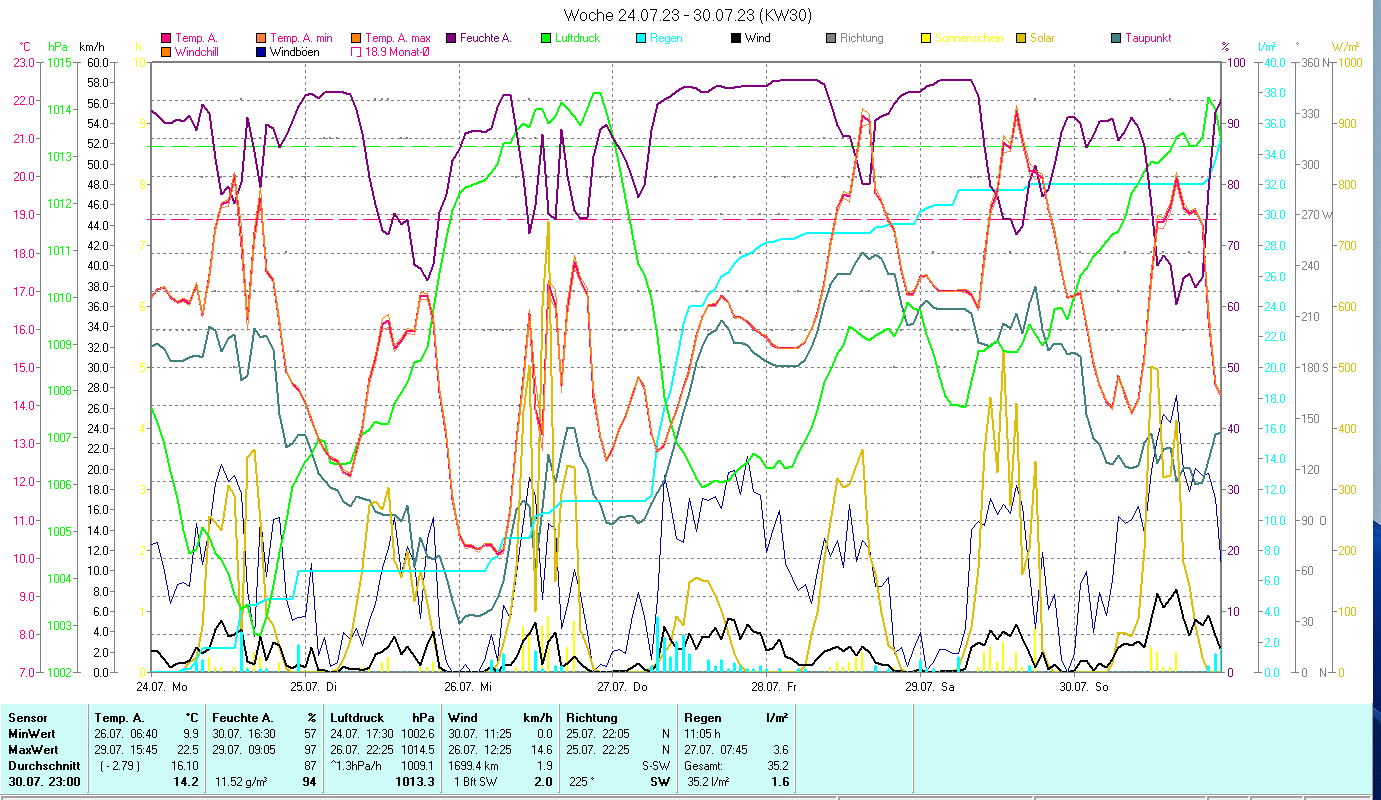1381x800 pixels.
Task: Click the 11.52 g/m³ absolute humidity value
Action: pos(239,782)
